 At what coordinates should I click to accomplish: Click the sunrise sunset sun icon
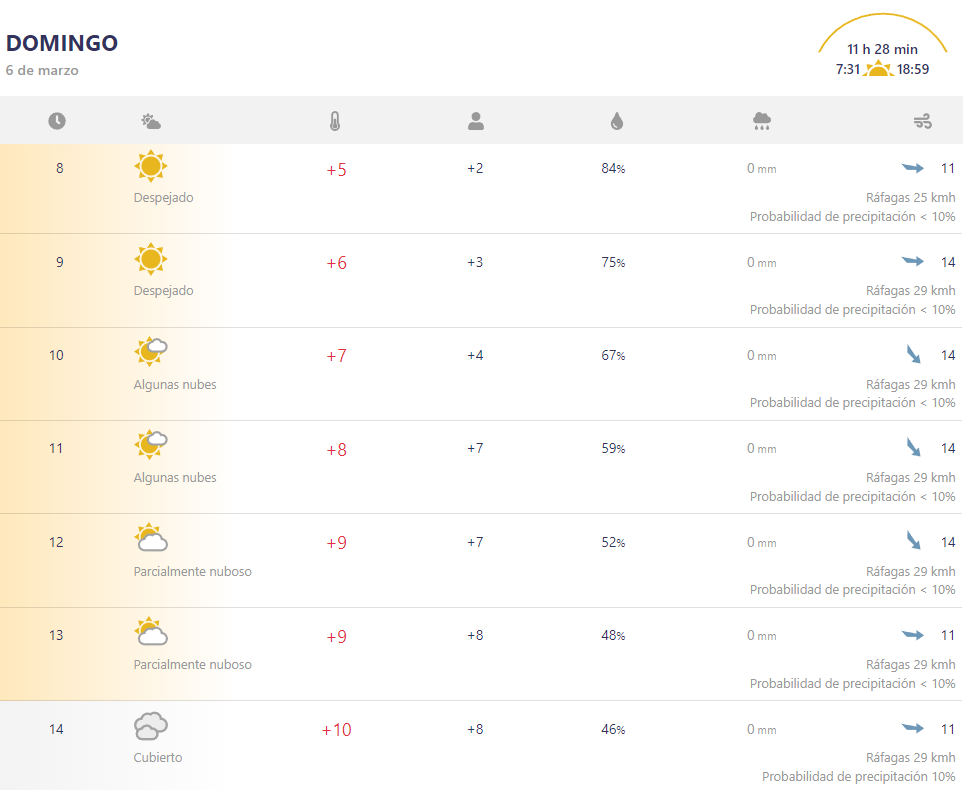point(879,69)
